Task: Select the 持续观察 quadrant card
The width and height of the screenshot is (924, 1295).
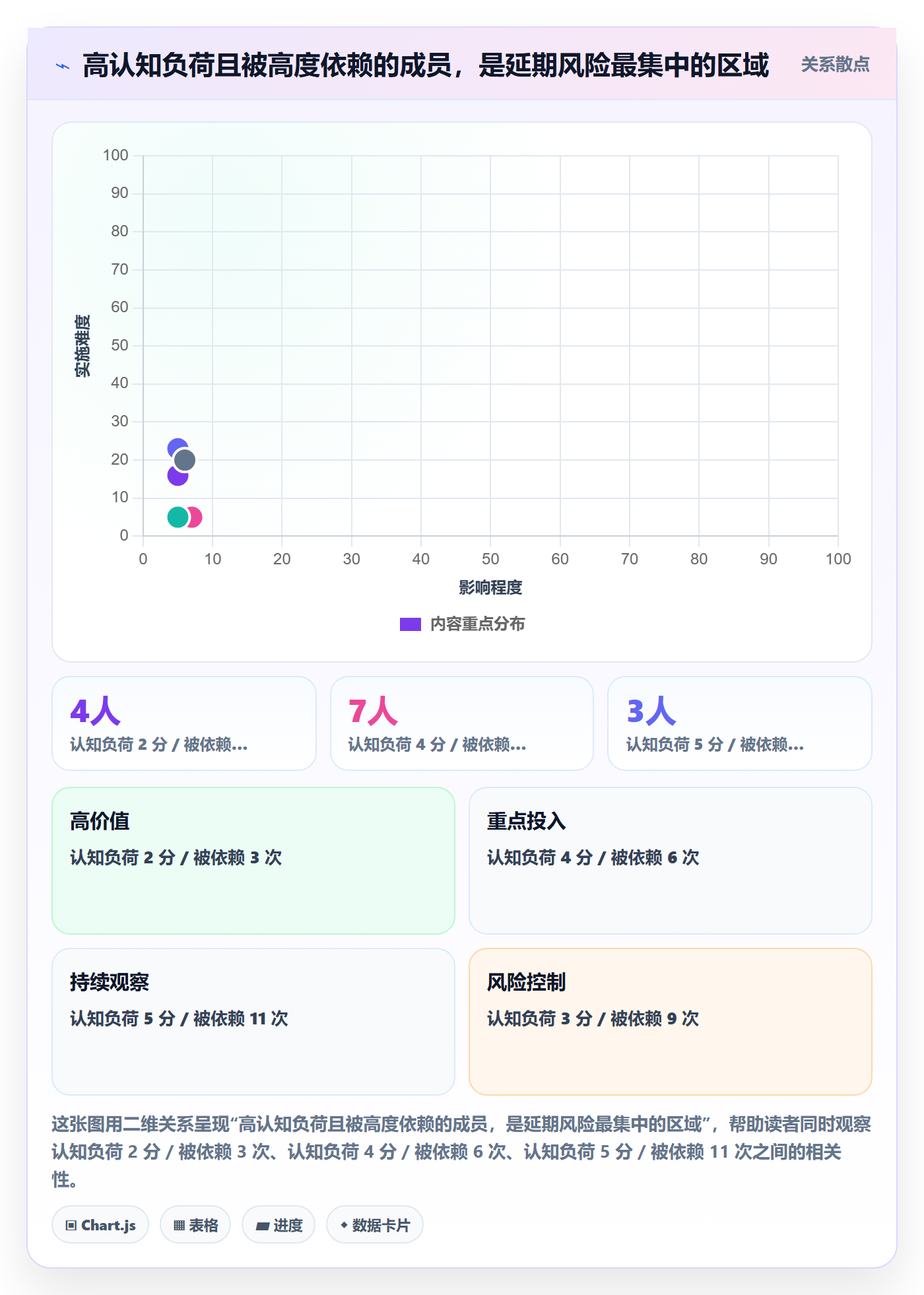Action: coord(253,1022)
